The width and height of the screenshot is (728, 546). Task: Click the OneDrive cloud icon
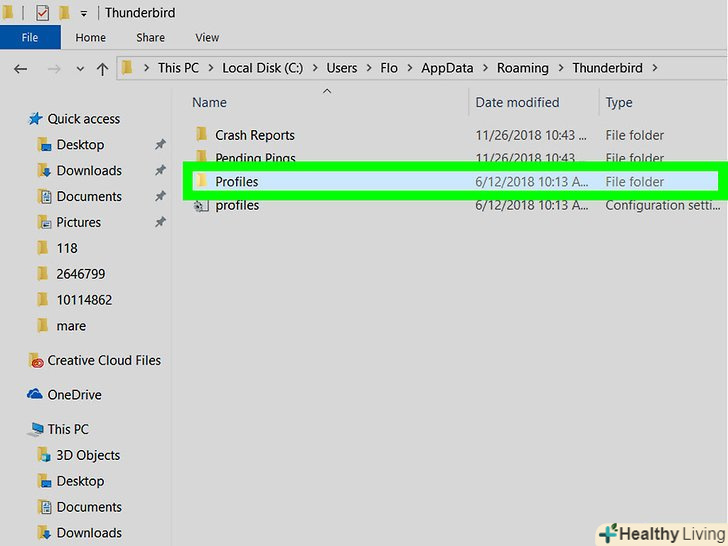pyautogui.click(x=35, y=394)
